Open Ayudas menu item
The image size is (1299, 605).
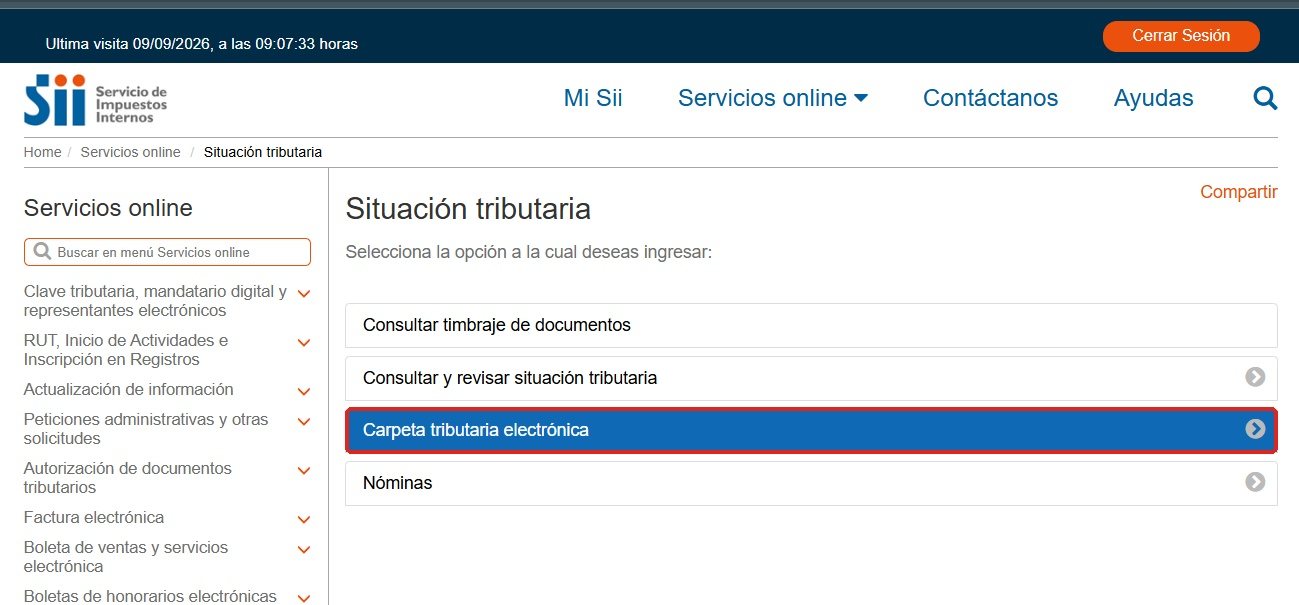click(x=1153, y=98)
